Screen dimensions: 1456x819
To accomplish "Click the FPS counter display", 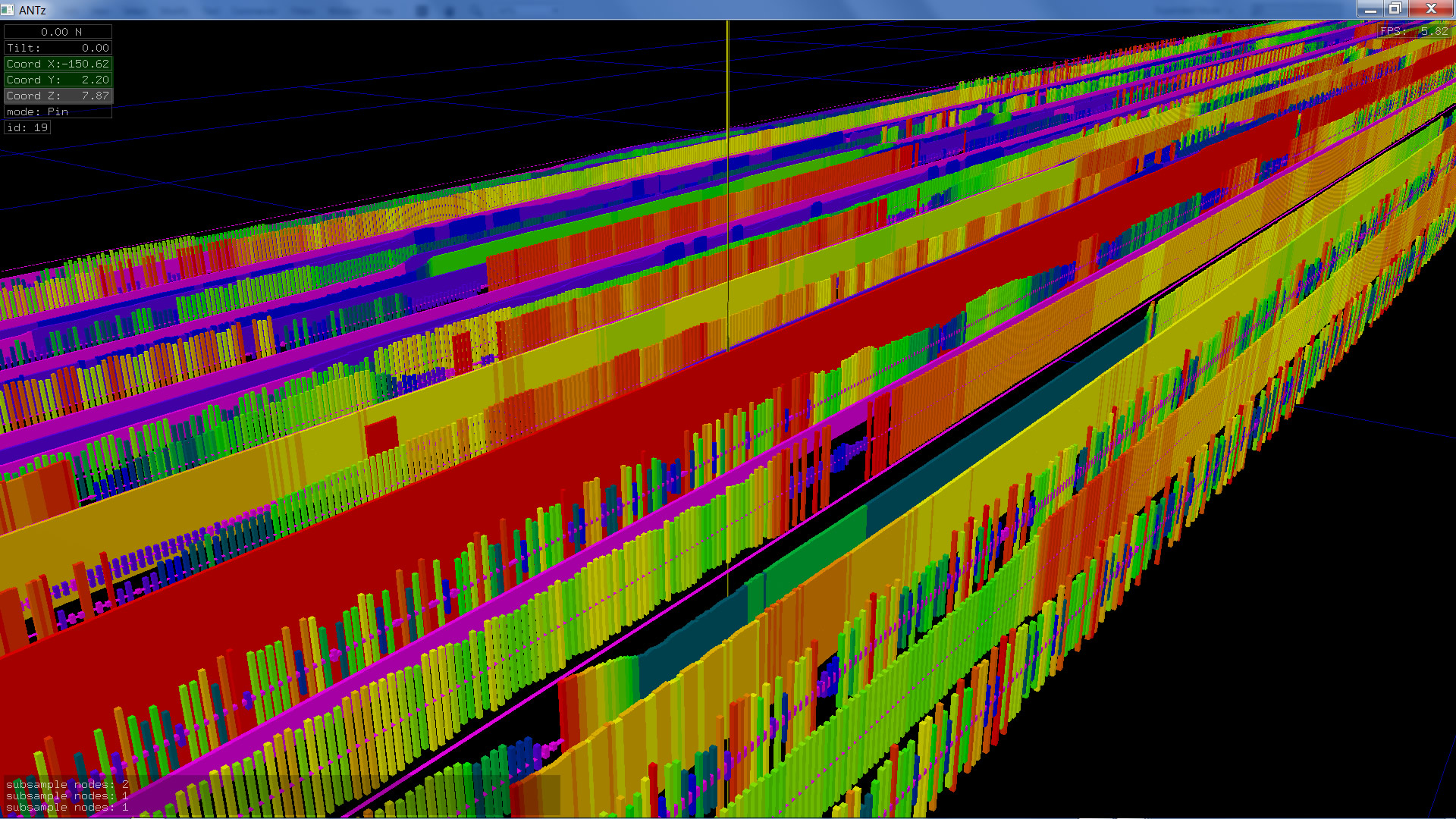I will click(1414, 31).
